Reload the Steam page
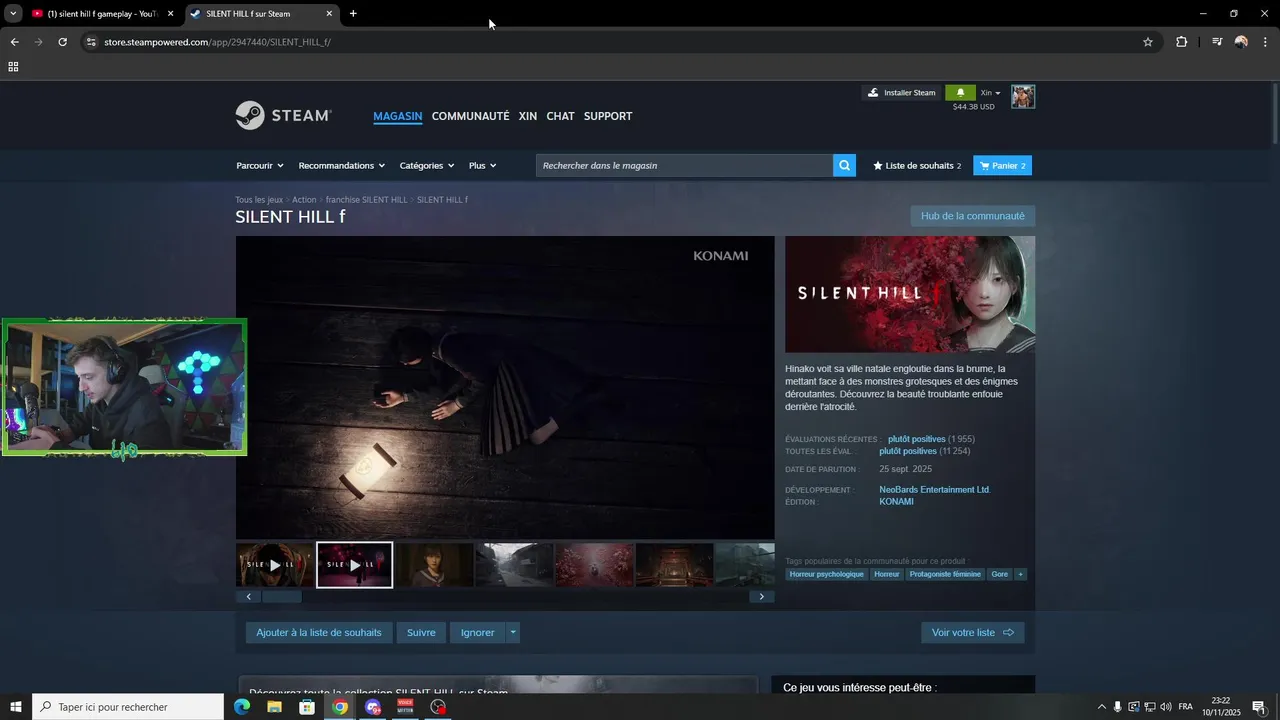1280x720 pixels. 62,42
